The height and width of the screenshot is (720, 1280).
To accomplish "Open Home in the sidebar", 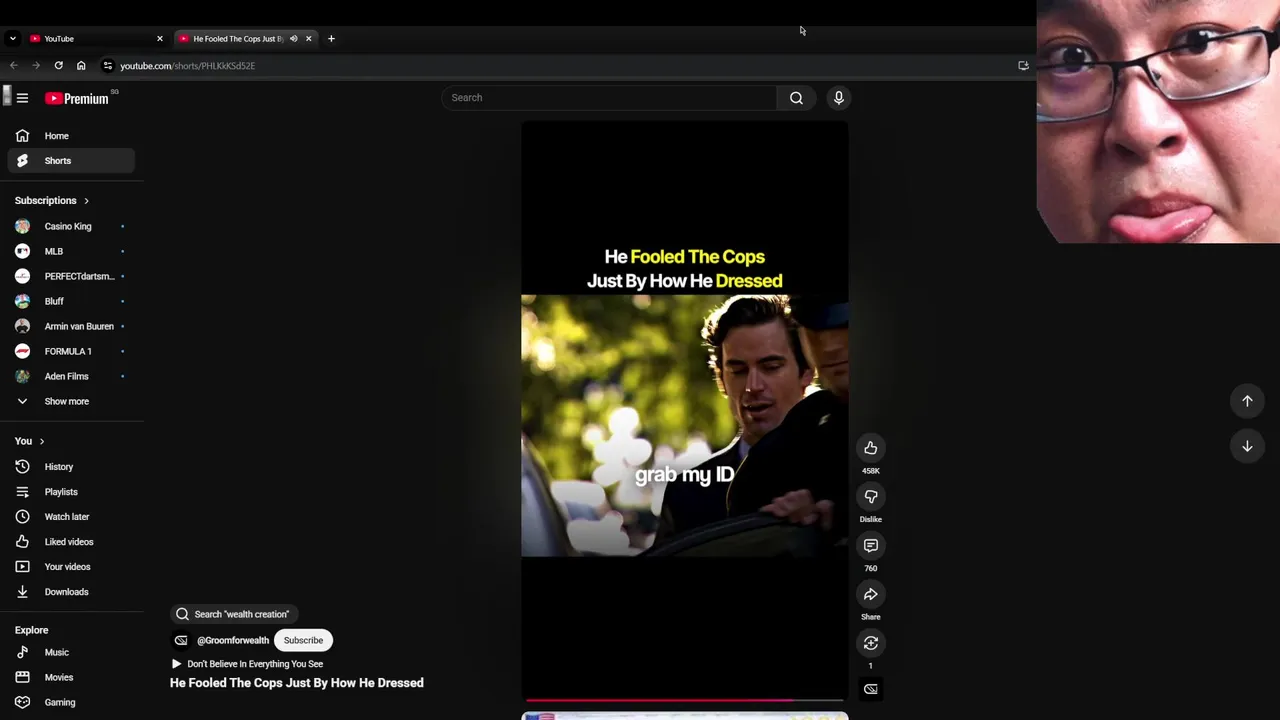I will pyautogui.click(x=71, y=136).
